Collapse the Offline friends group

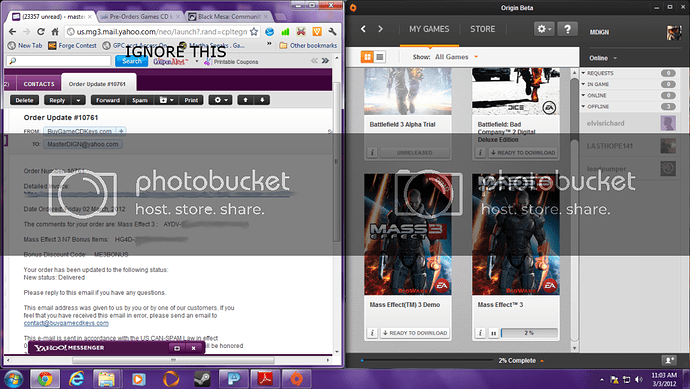(x=584, y=106)
